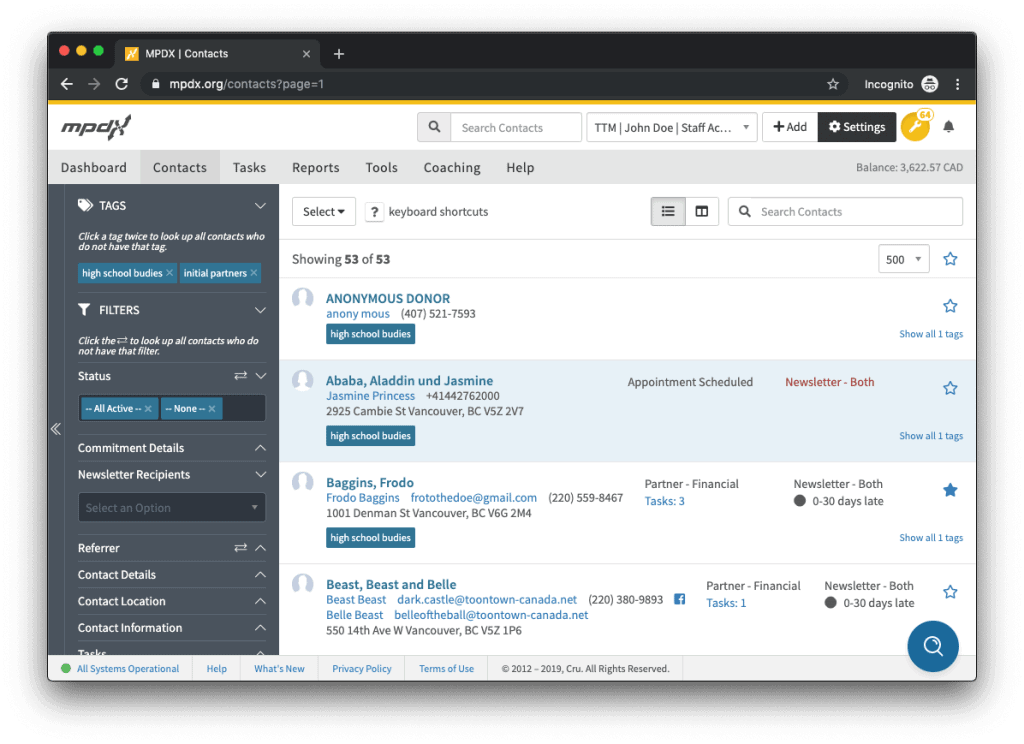Remove the initial partners tag filter

(x=254, y=273)
